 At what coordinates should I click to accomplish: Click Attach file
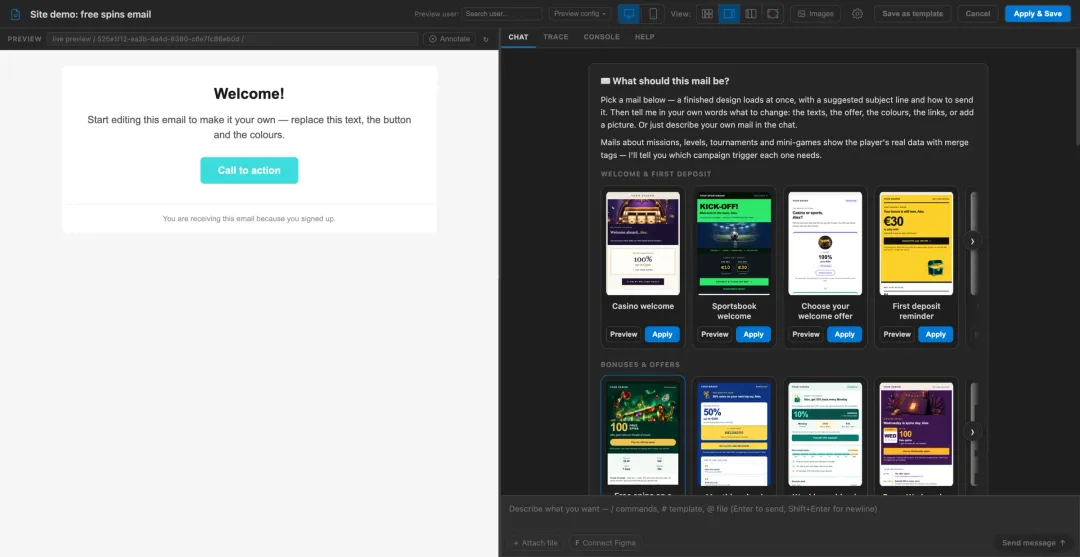coord(536,543)
